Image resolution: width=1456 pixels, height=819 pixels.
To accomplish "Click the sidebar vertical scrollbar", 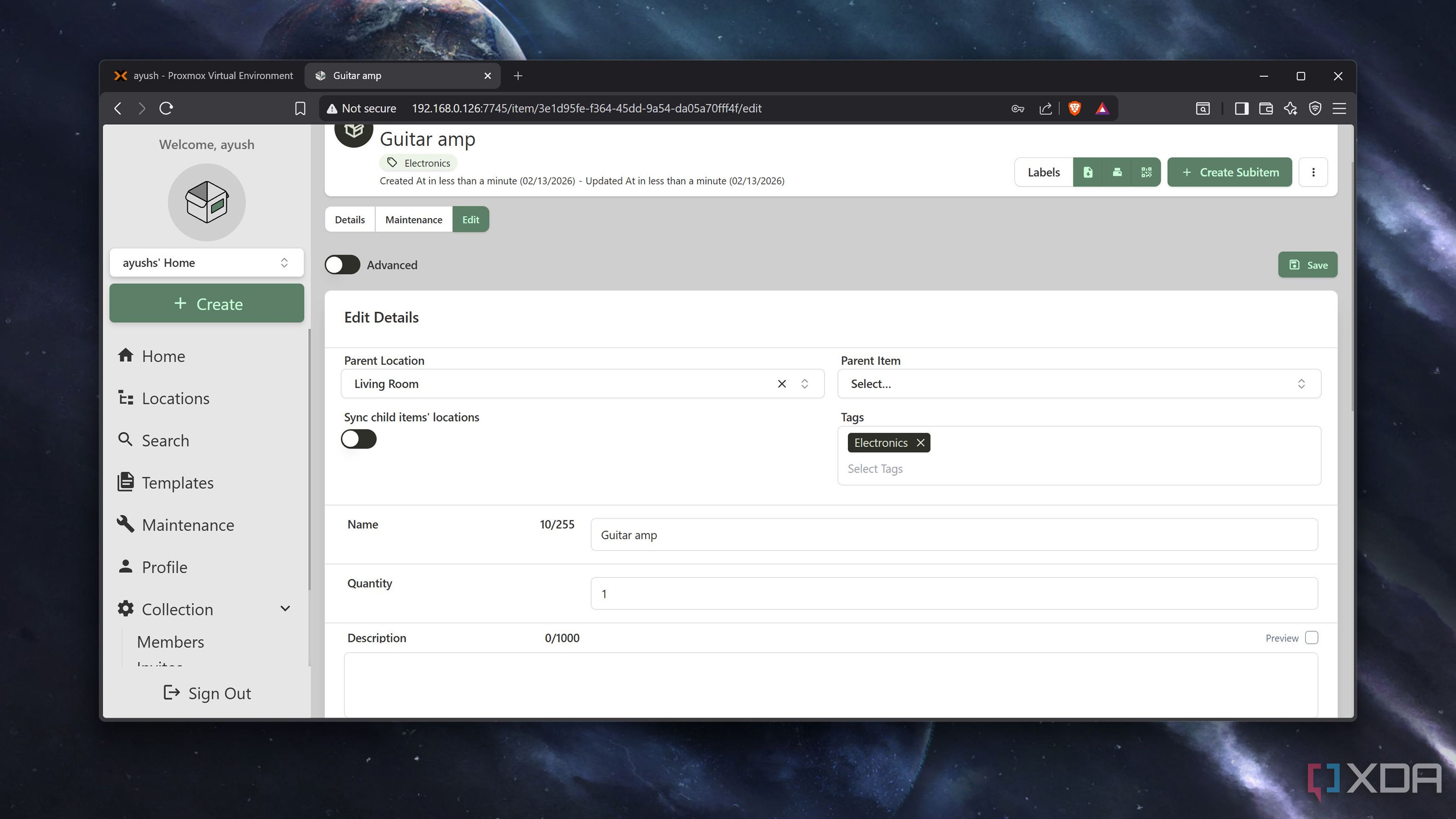I will (x=309, y=459).
